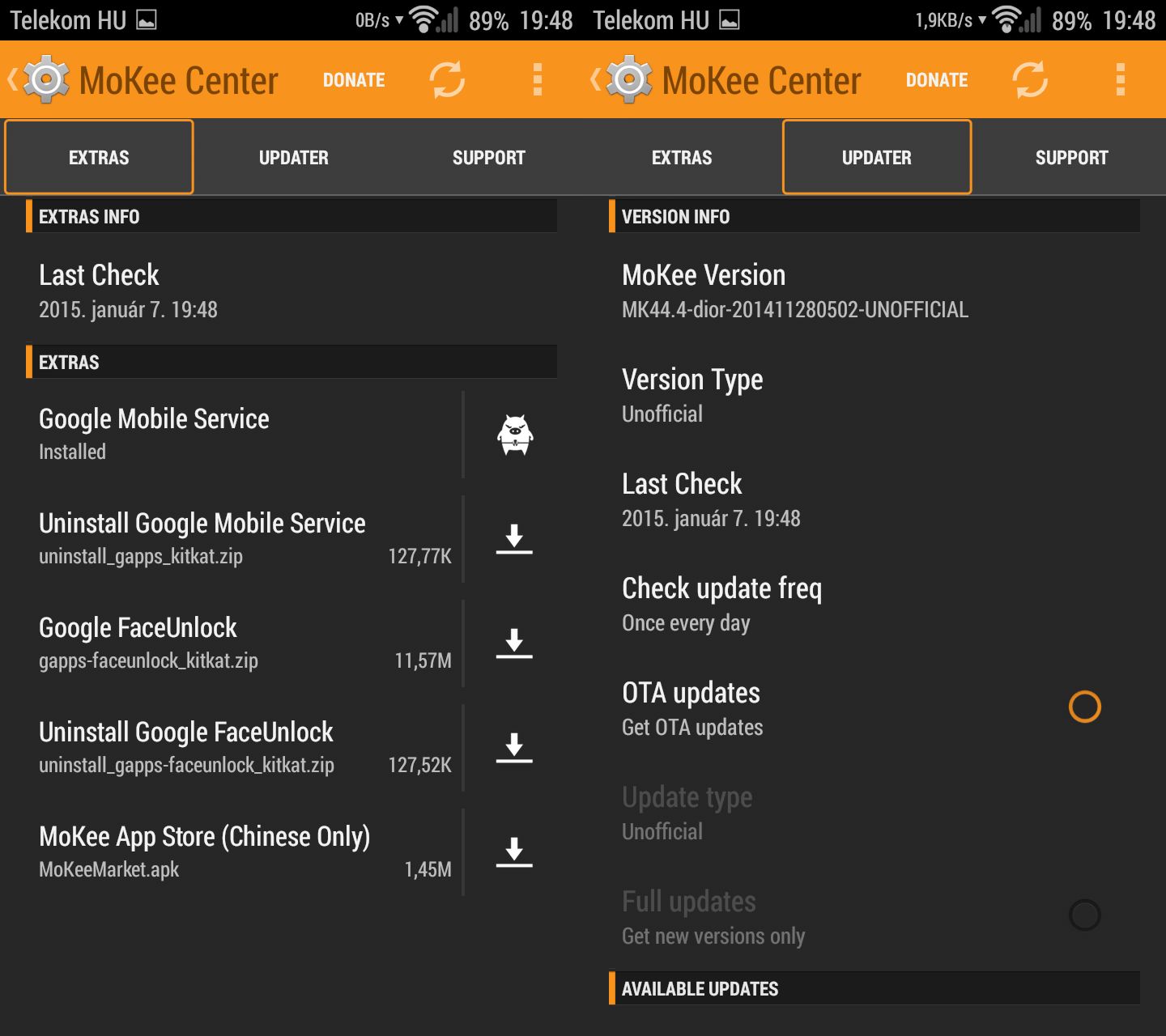This screenshot has width=1166, height=1036.
Task: Tap MoKee Center gear icon on left screen
Action: [46, 79]
